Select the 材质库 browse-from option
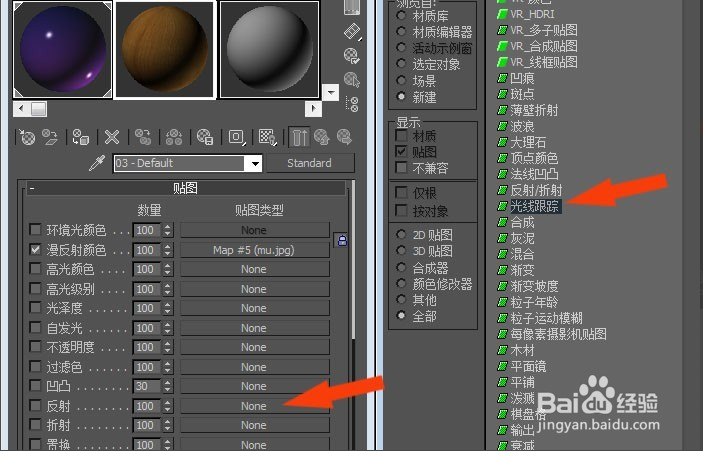The height and width of the screenshot is (451, 703). pos(401,15)
